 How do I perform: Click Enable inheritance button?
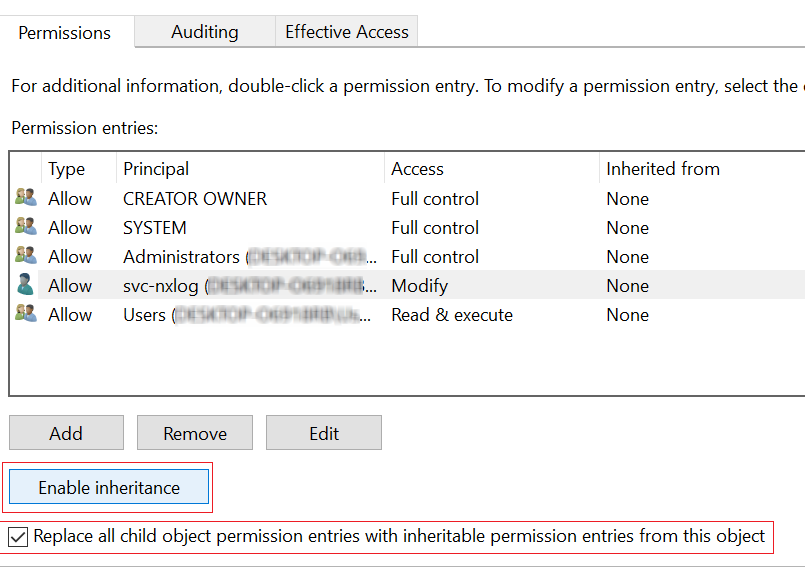click(x=109, y=488)
